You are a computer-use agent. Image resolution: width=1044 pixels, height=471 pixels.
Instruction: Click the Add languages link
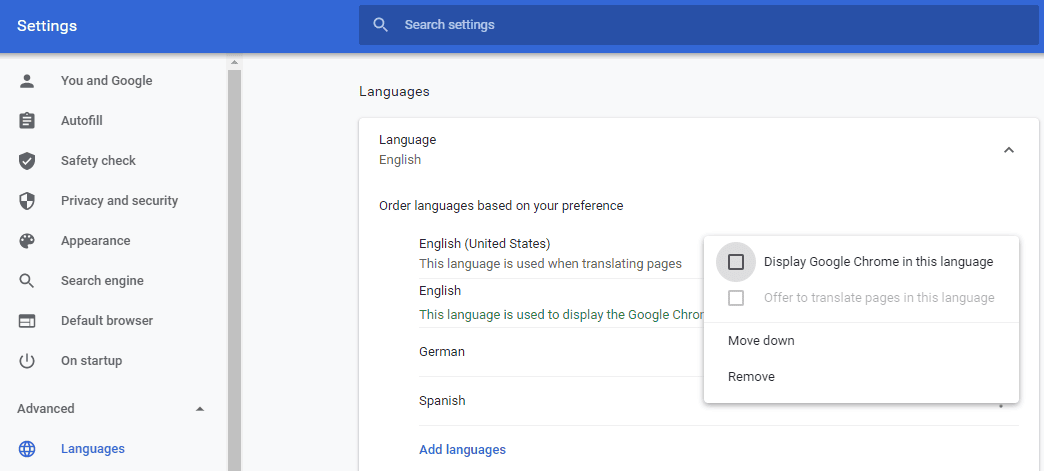(x=462, y=450)
